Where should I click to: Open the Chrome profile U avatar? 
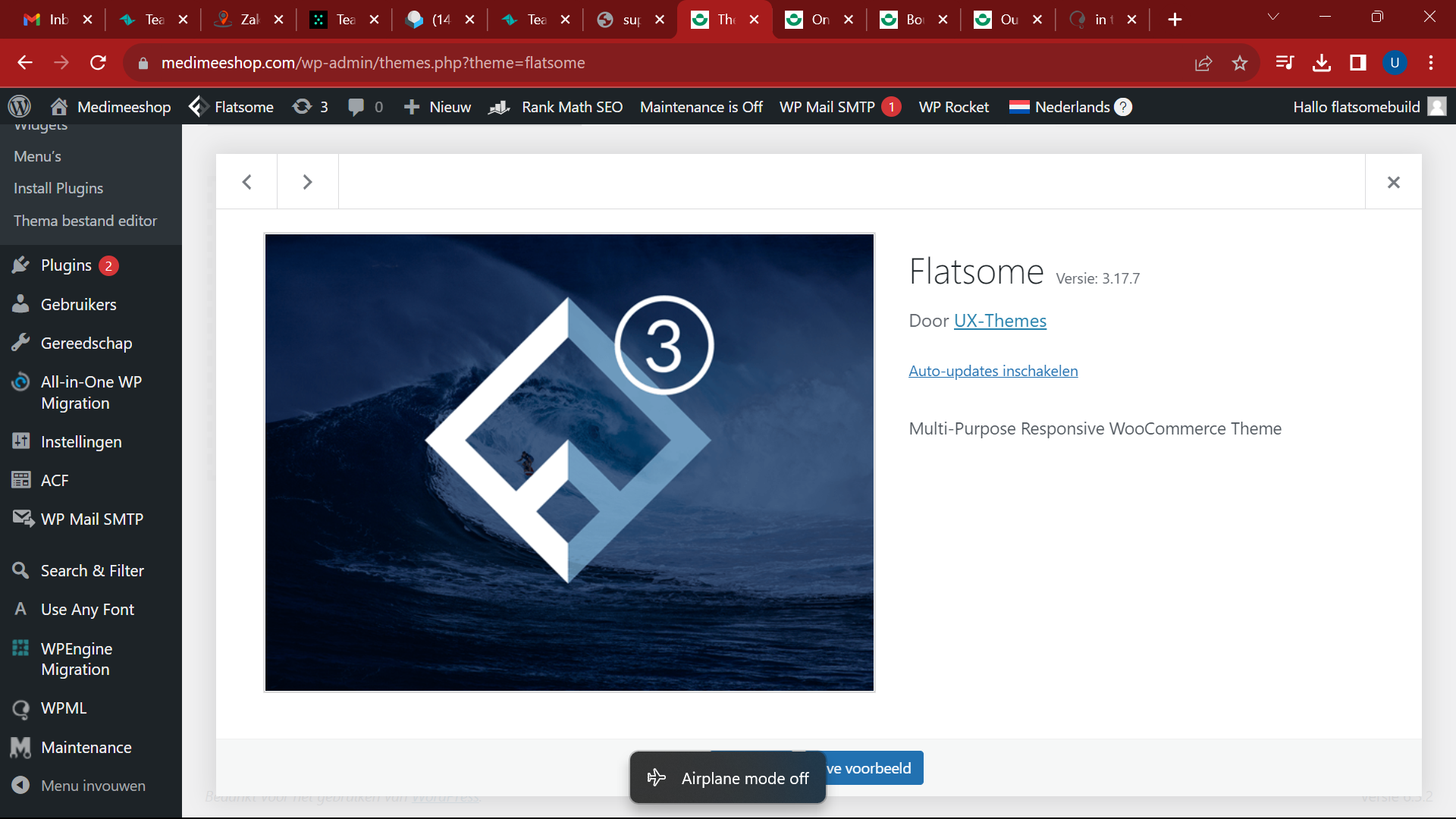[1395, 63]
